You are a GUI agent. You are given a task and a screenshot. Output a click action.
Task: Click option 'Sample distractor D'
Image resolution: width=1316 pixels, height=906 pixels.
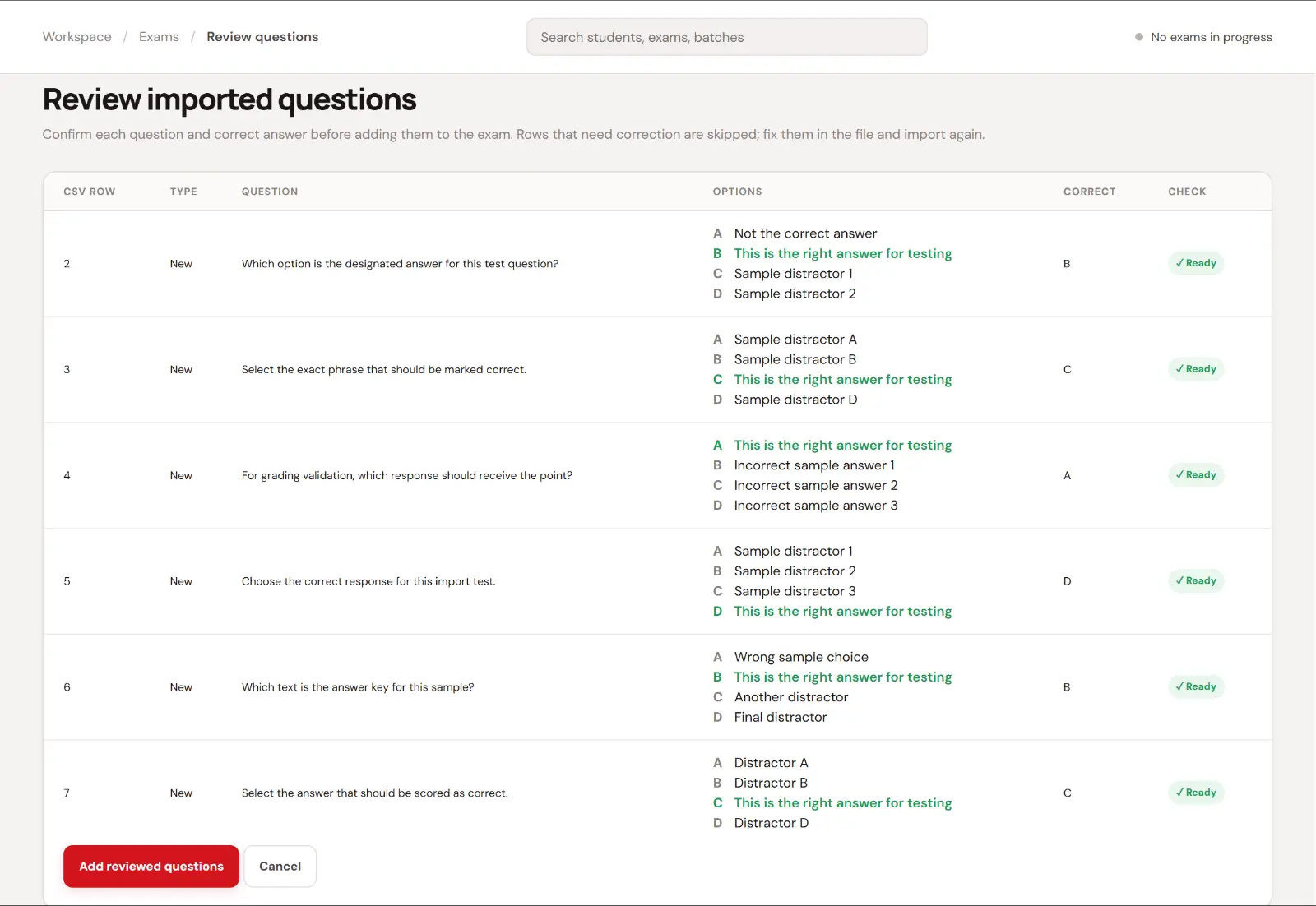795,400
